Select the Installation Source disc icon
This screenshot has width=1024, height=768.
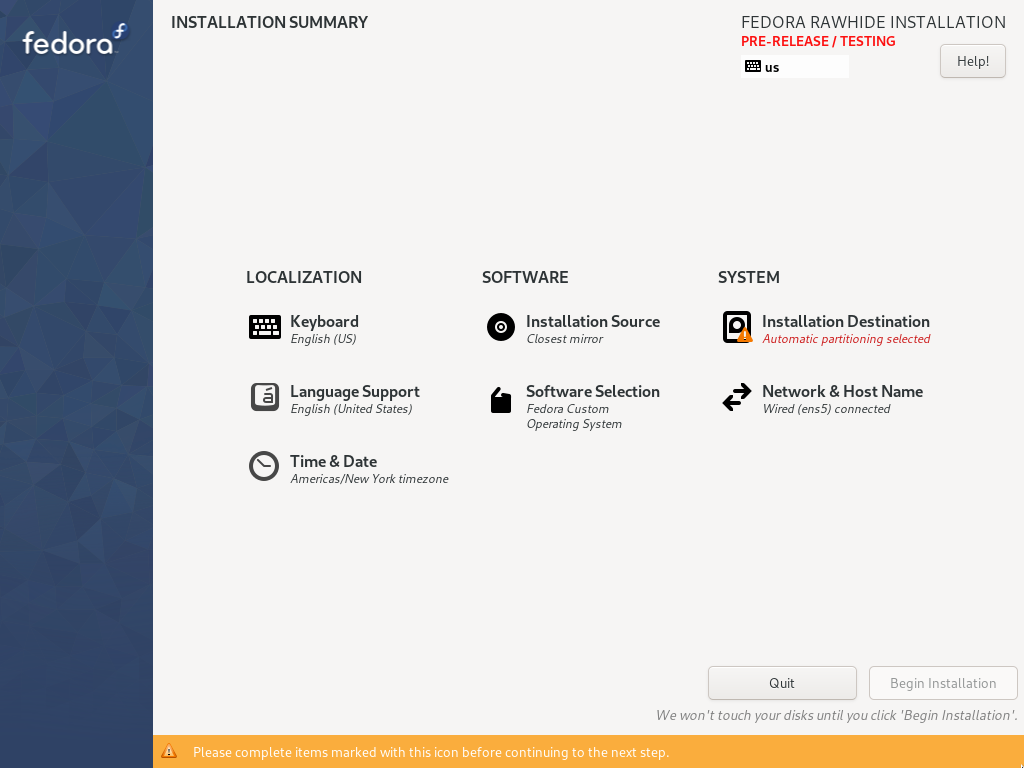click(x=501, y=327)
